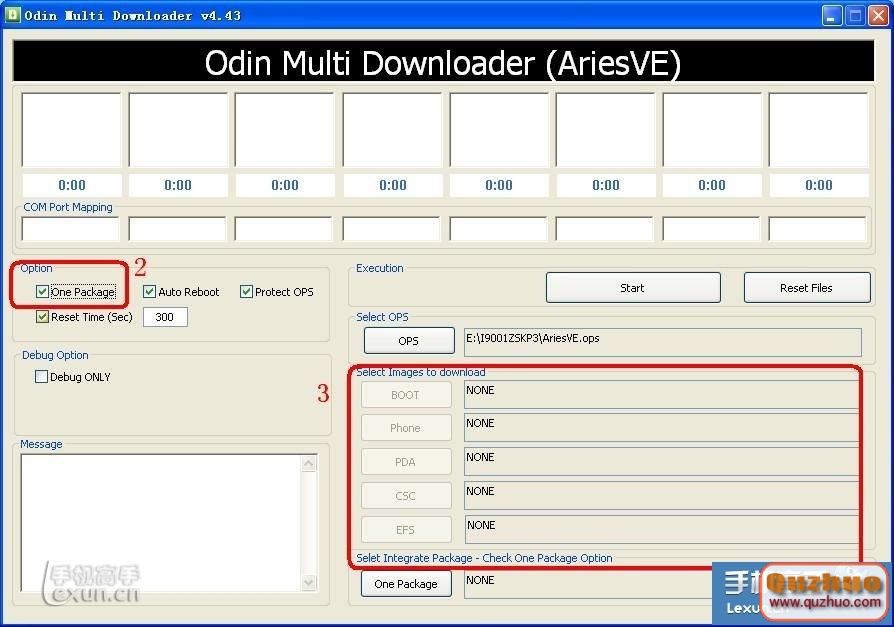Click the BOOT image button
This screenshot has width=894, height=627.
coord(406,395)
